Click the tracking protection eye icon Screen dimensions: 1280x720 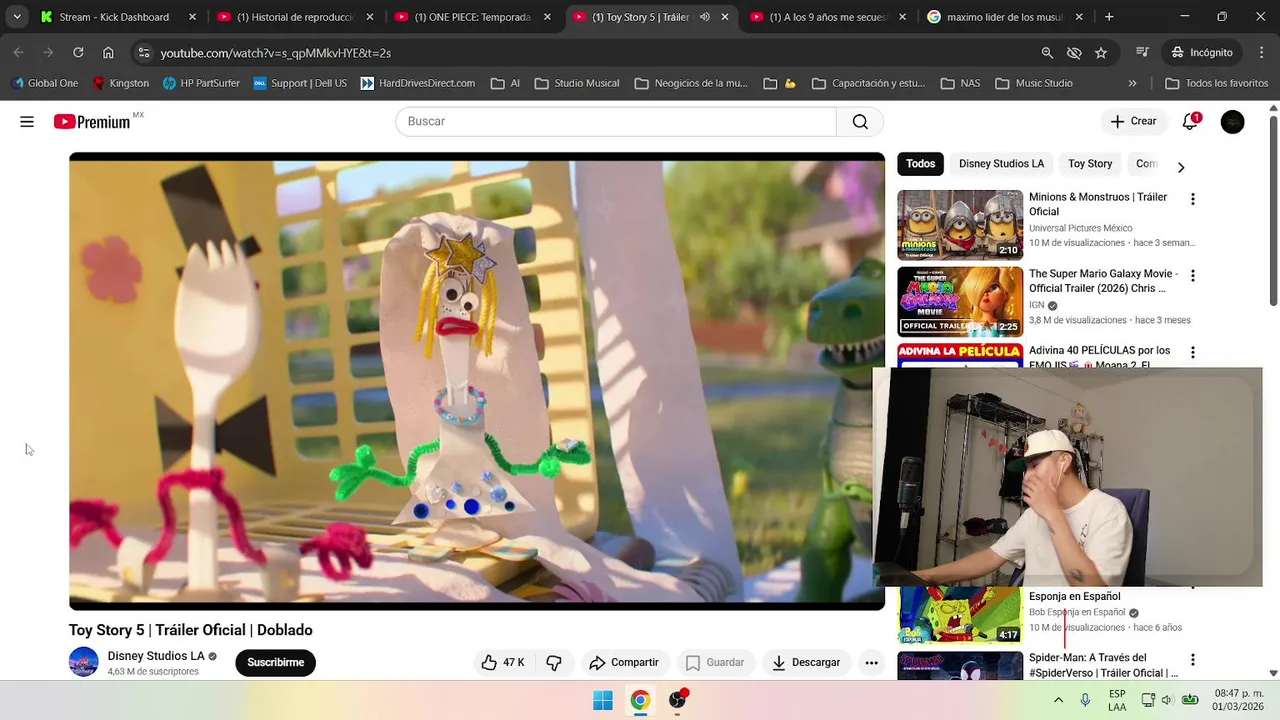(1074, 52)
